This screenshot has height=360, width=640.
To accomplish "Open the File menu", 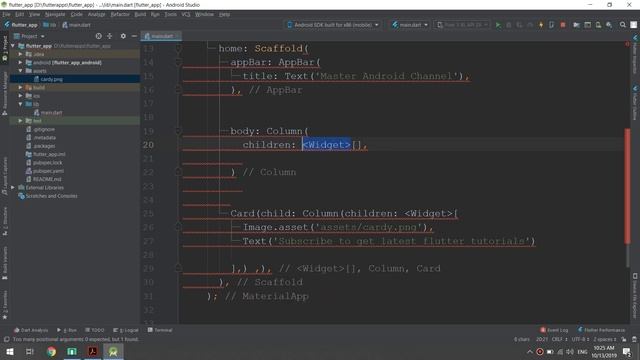I will (6, 14).
